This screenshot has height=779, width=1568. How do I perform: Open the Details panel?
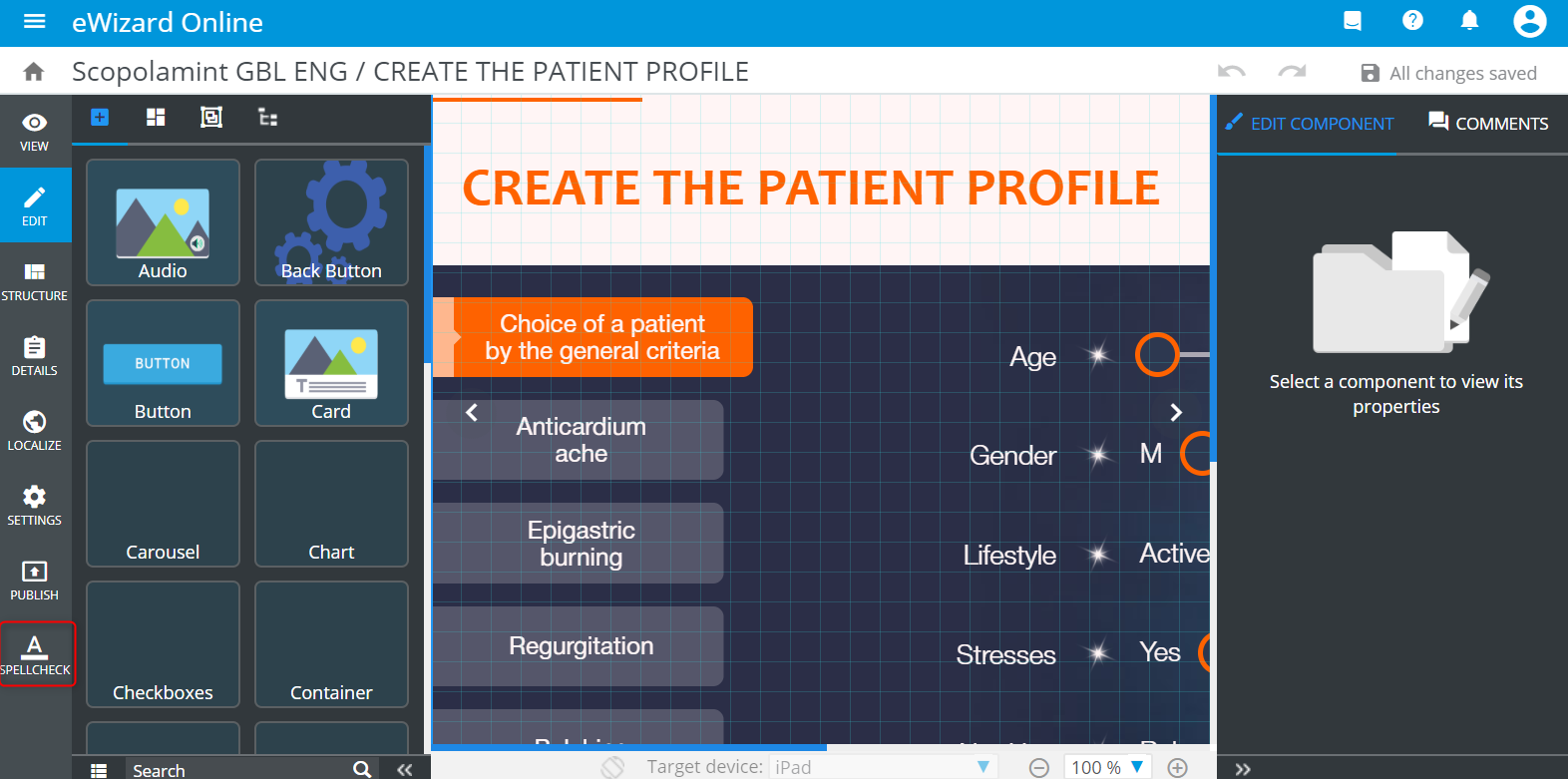point(35,355)
